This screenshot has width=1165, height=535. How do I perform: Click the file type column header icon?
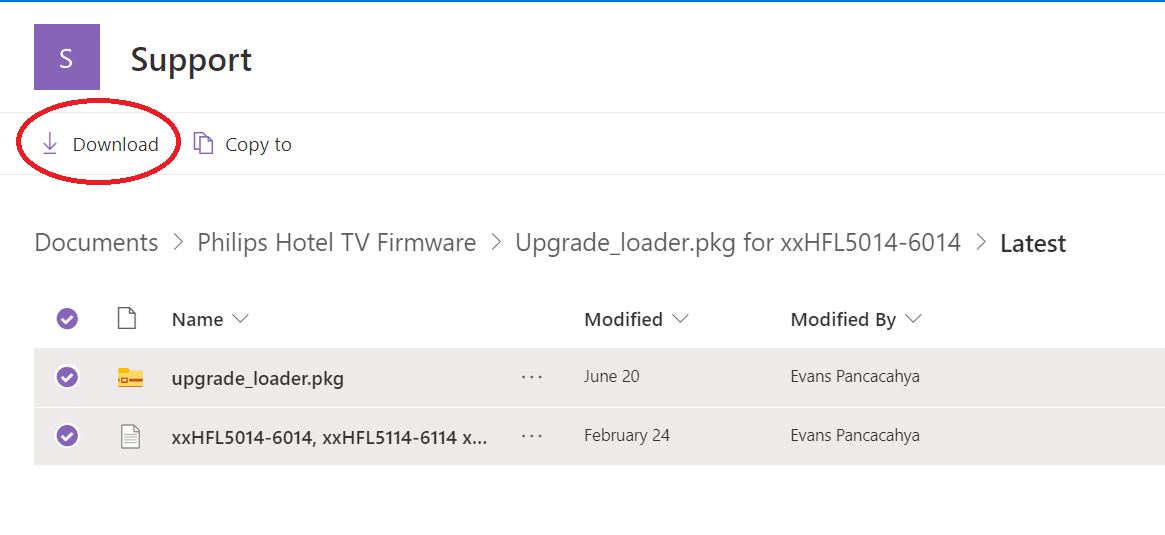coord(126,319)
